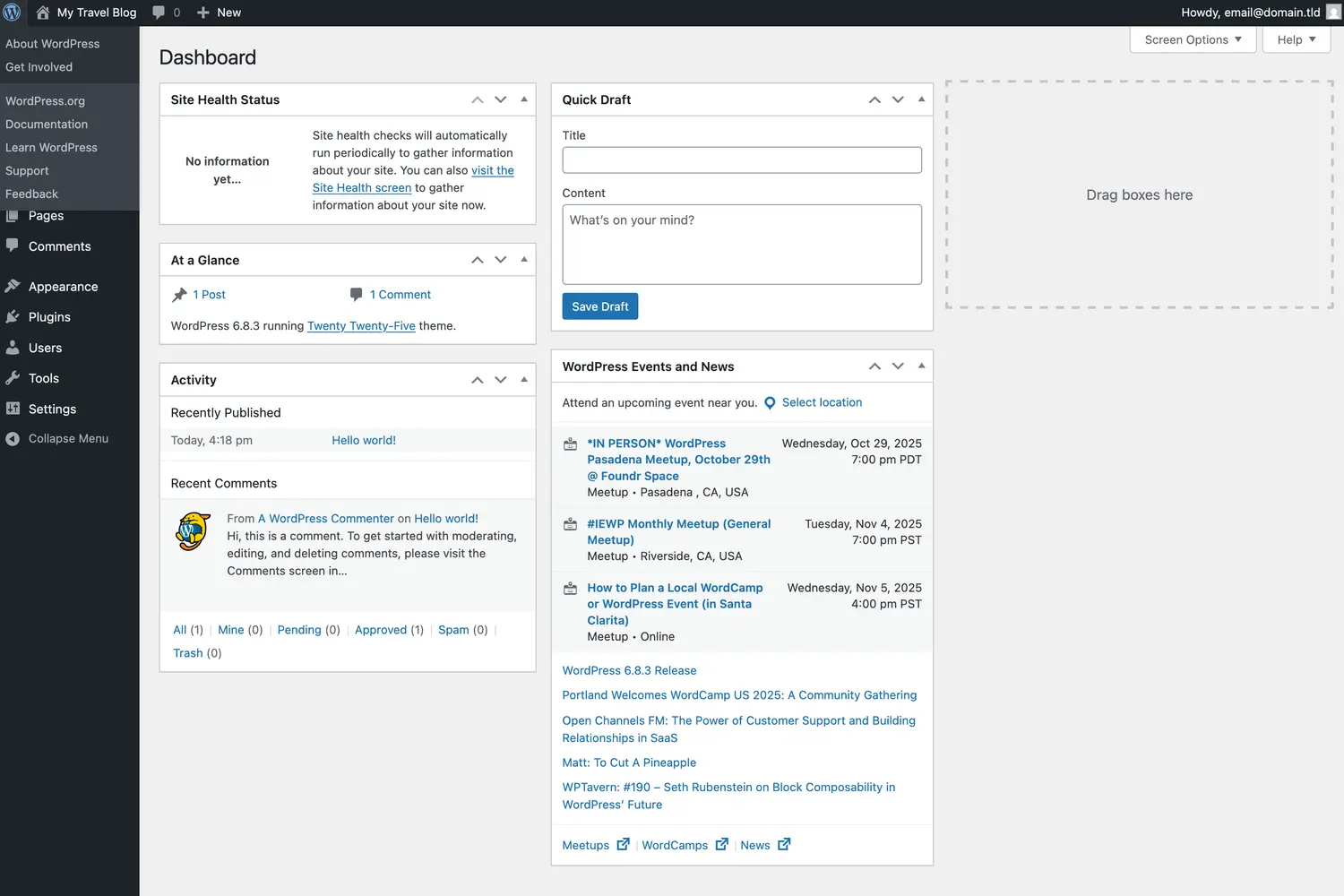Move the Activity box down
The width and height of the screenshot is (1344, 896).
coord(501,380)
